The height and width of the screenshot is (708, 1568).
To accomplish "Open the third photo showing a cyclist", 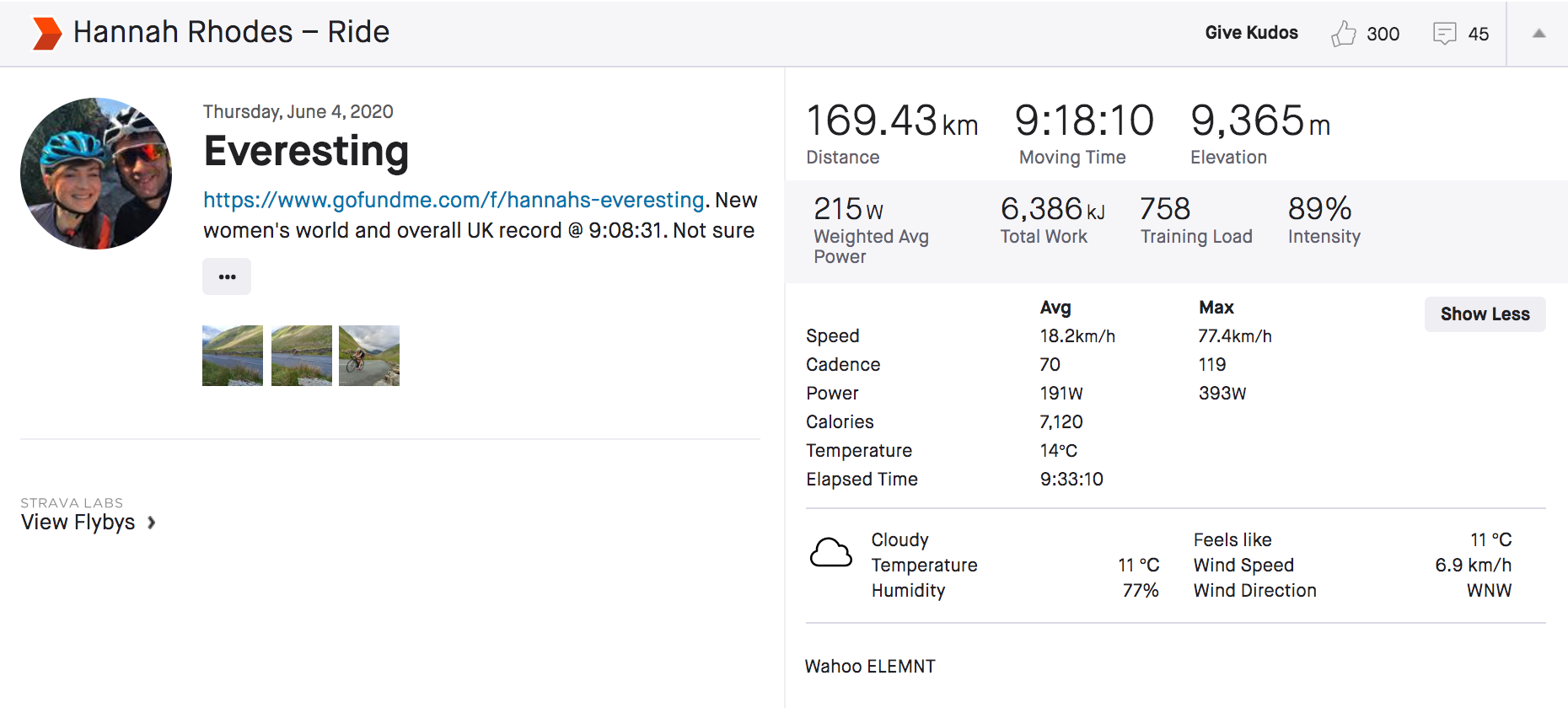I will point(369,356).
